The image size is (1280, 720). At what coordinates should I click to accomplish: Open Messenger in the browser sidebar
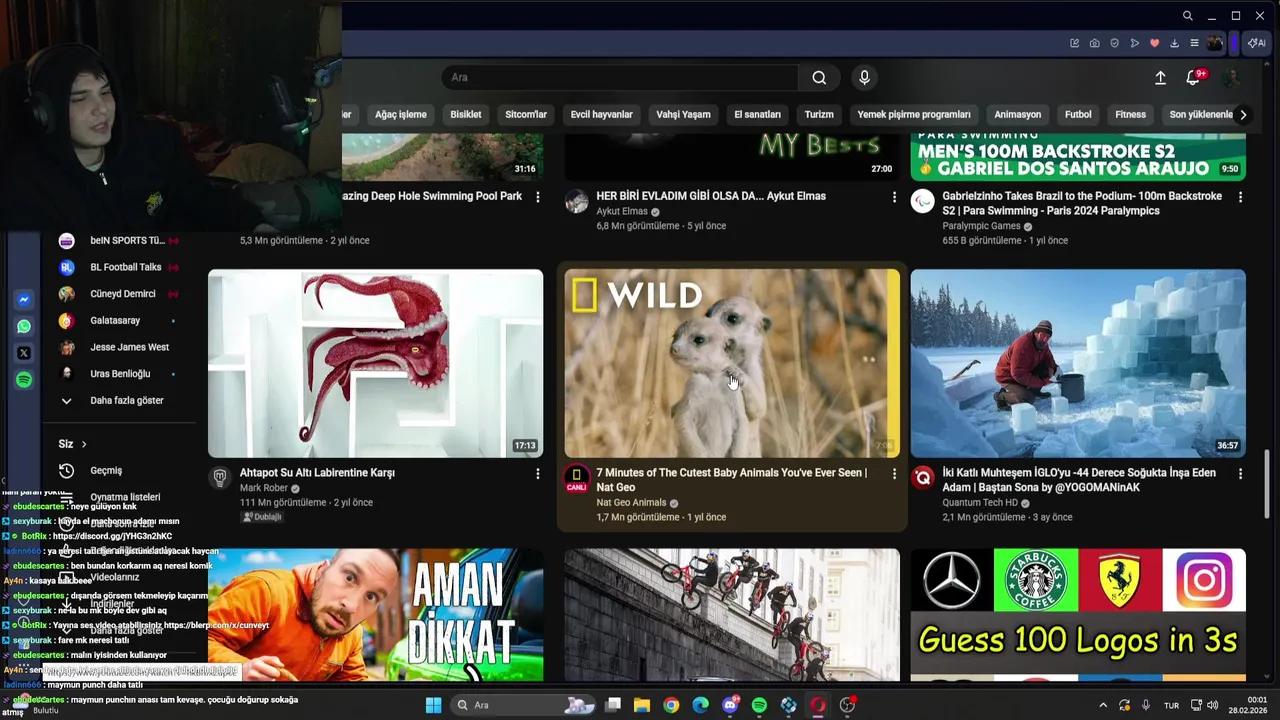click(x=24, y=299)
